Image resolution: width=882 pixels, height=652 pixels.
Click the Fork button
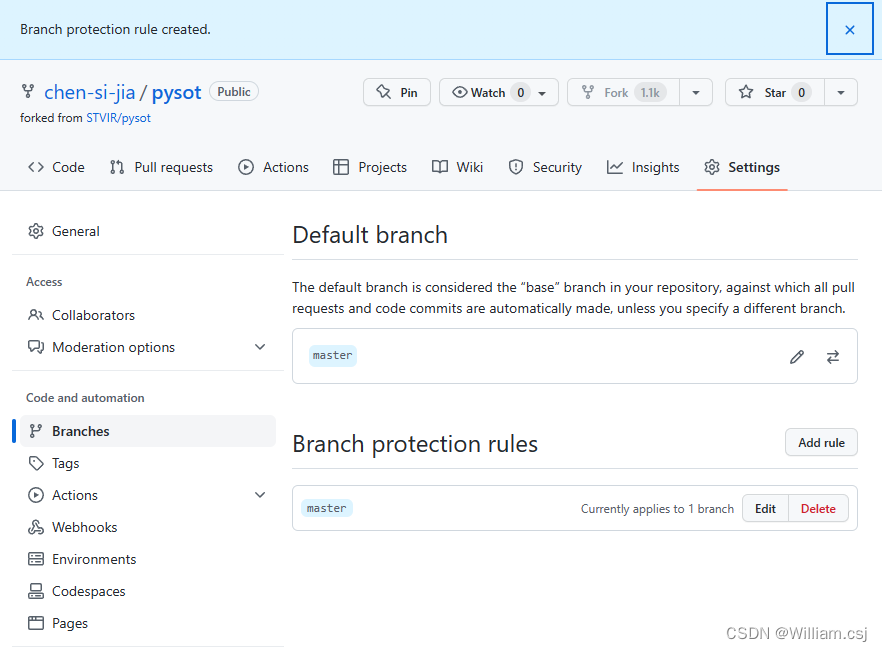[623, 92]
